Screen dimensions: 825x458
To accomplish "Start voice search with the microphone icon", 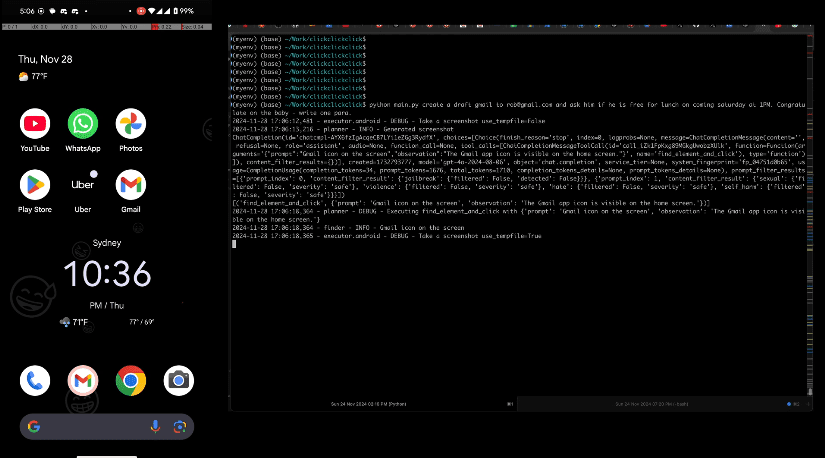I will [155, 426].
